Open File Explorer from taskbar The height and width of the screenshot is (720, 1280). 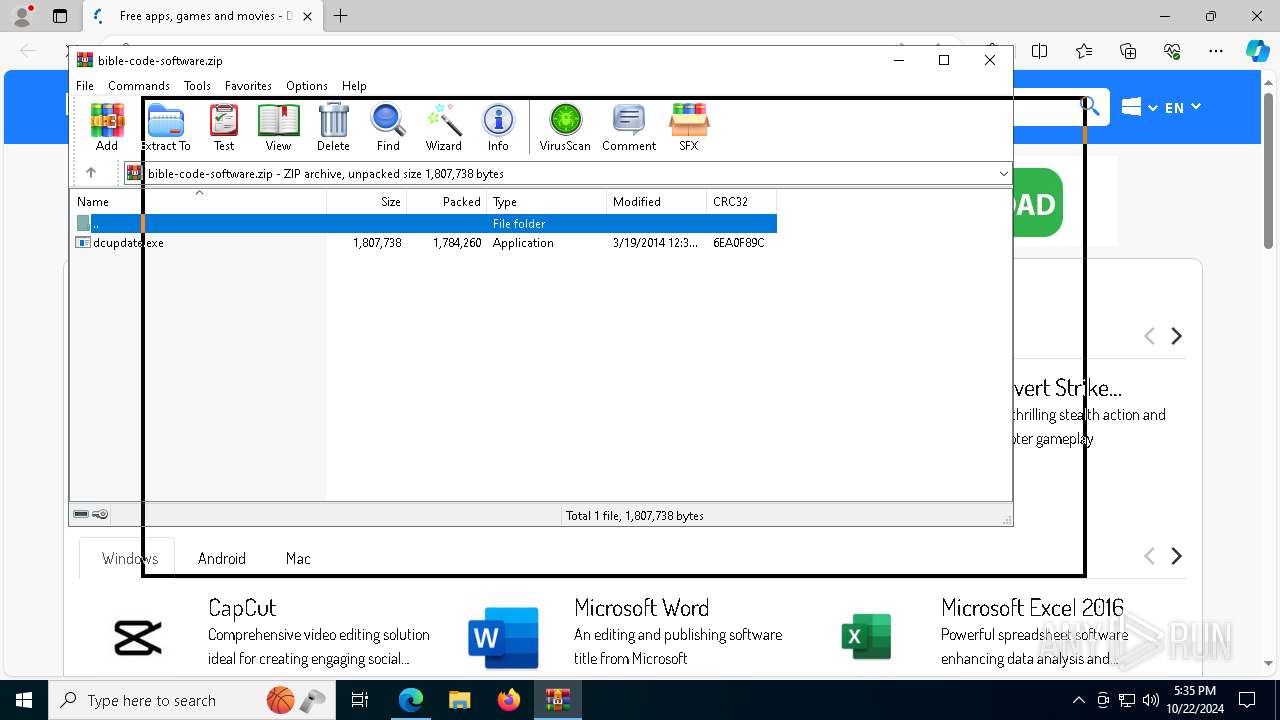pyautogui.click(x=459, y=700)
